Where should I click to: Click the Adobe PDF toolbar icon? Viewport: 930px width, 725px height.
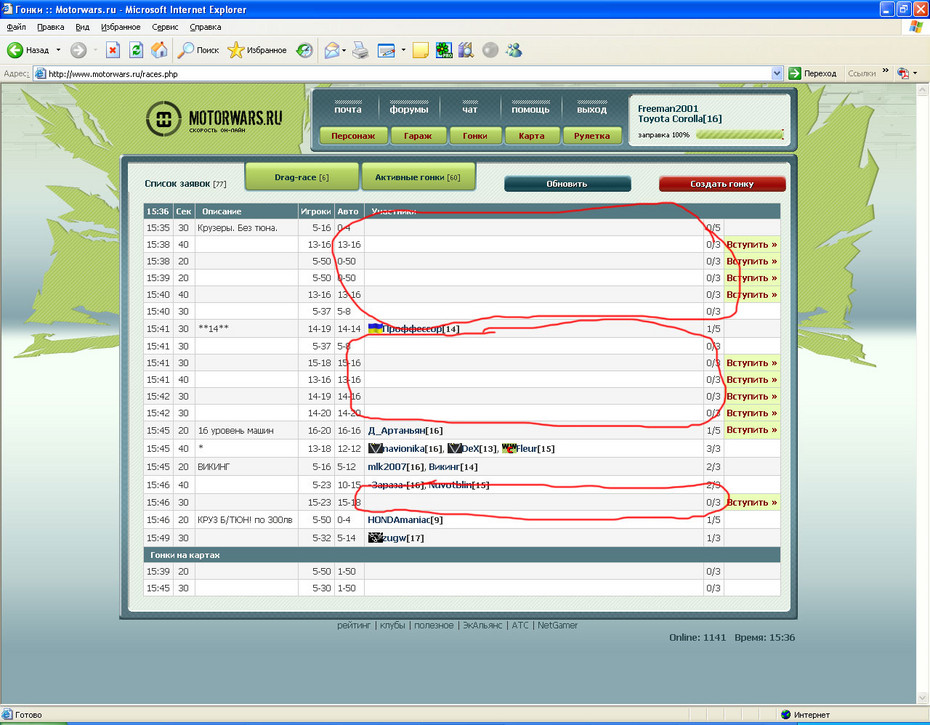(x=903, y=74)
